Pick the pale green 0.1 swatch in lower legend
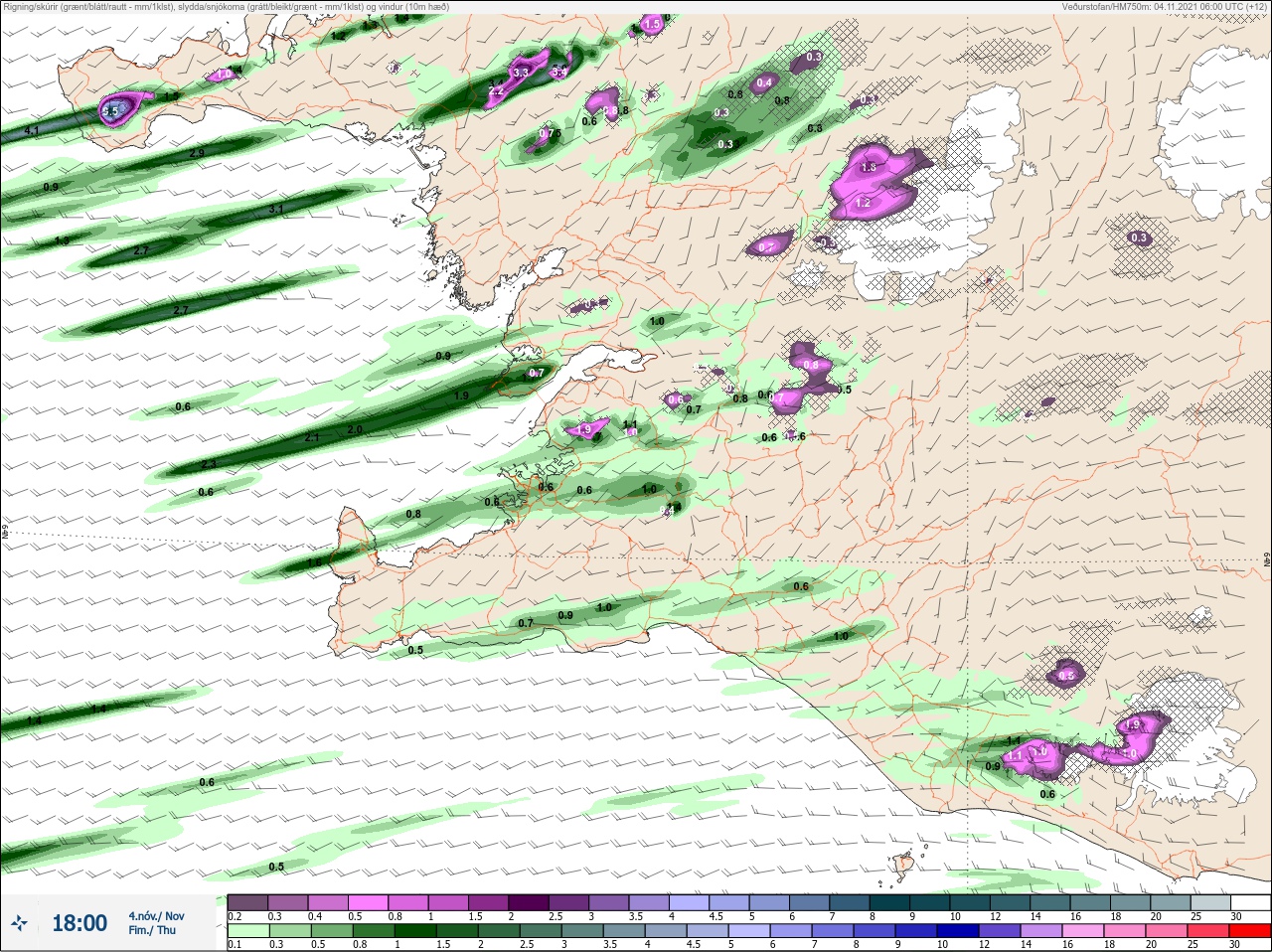 point(247,931)
